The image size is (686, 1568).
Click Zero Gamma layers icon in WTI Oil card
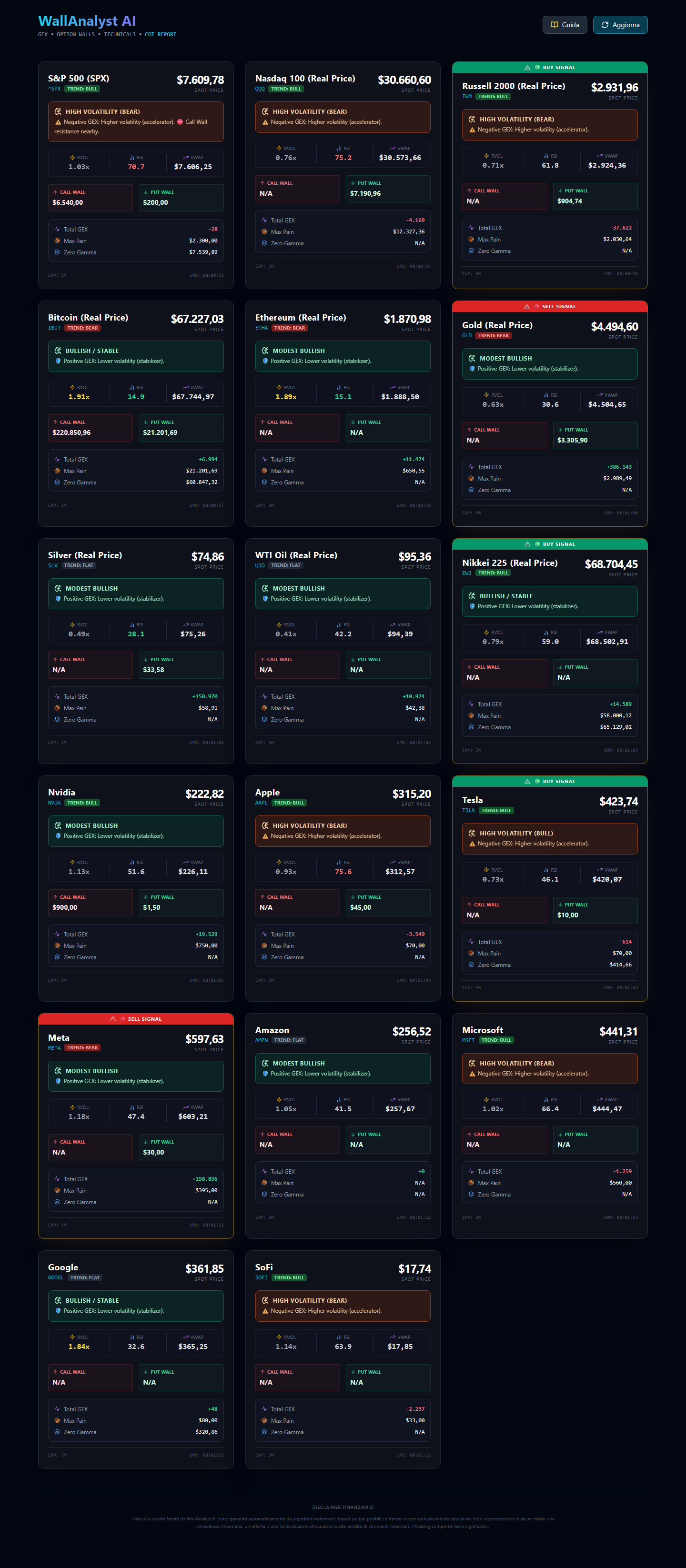click(264, 720)
